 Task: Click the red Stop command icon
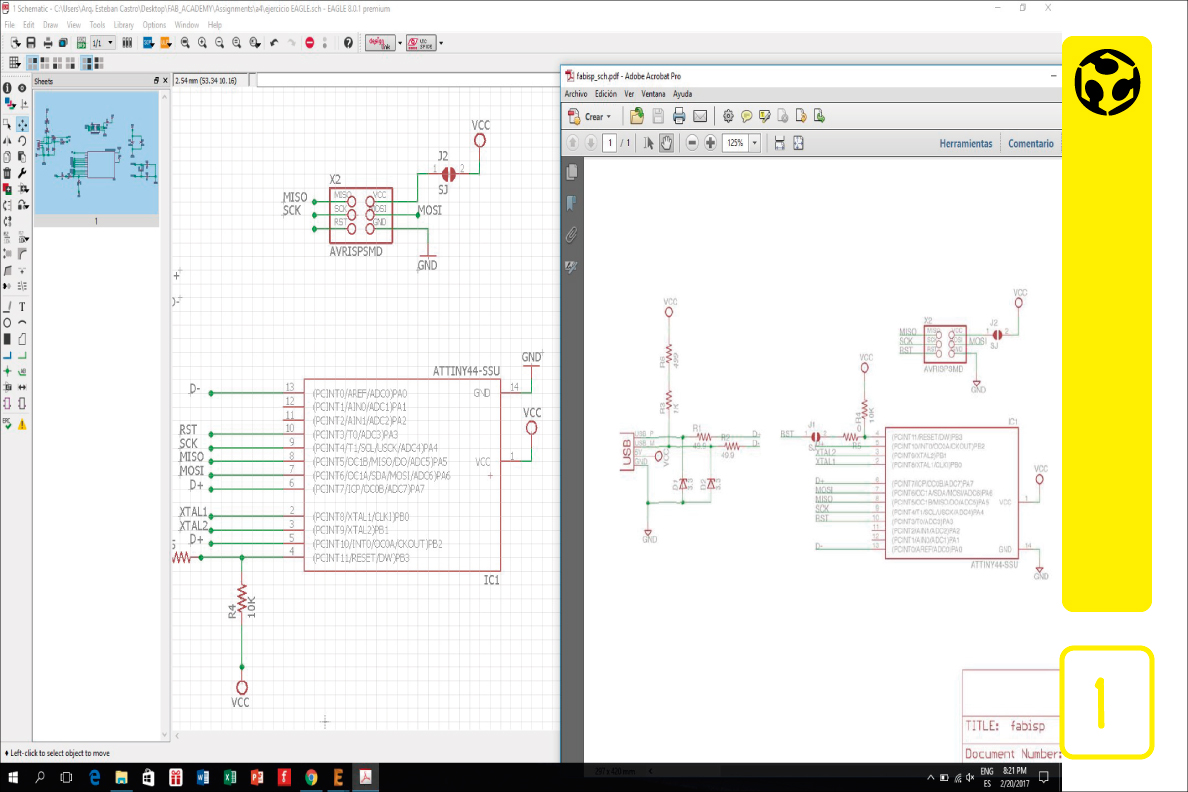pos(310,43)
